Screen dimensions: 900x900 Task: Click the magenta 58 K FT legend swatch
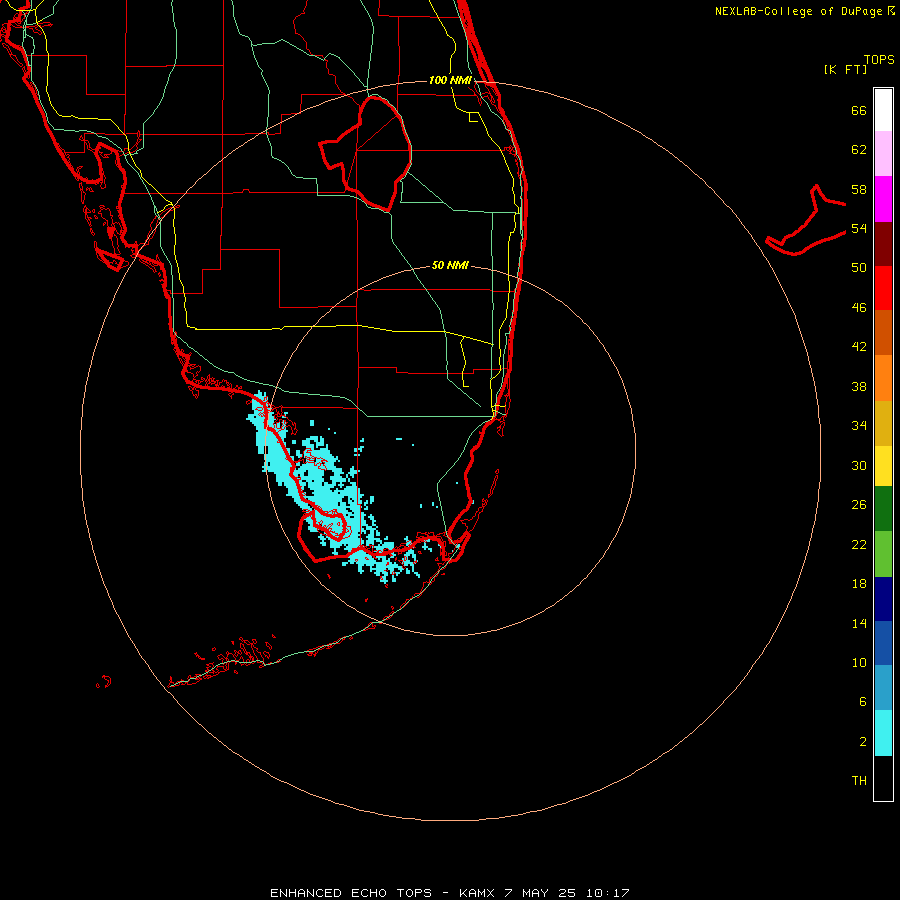883,199
